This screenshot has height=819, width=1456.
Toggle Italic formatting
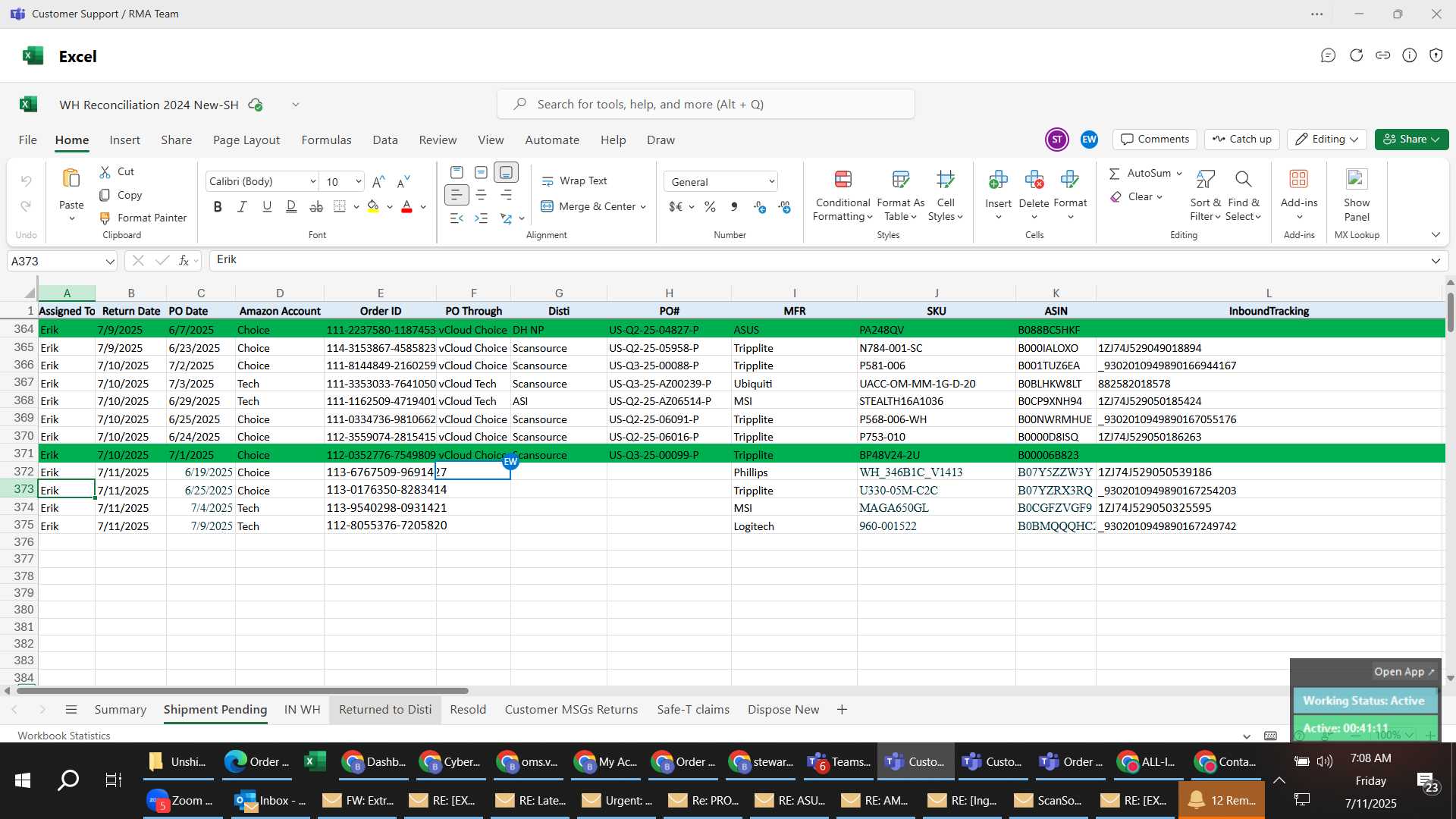click(242, 206)
